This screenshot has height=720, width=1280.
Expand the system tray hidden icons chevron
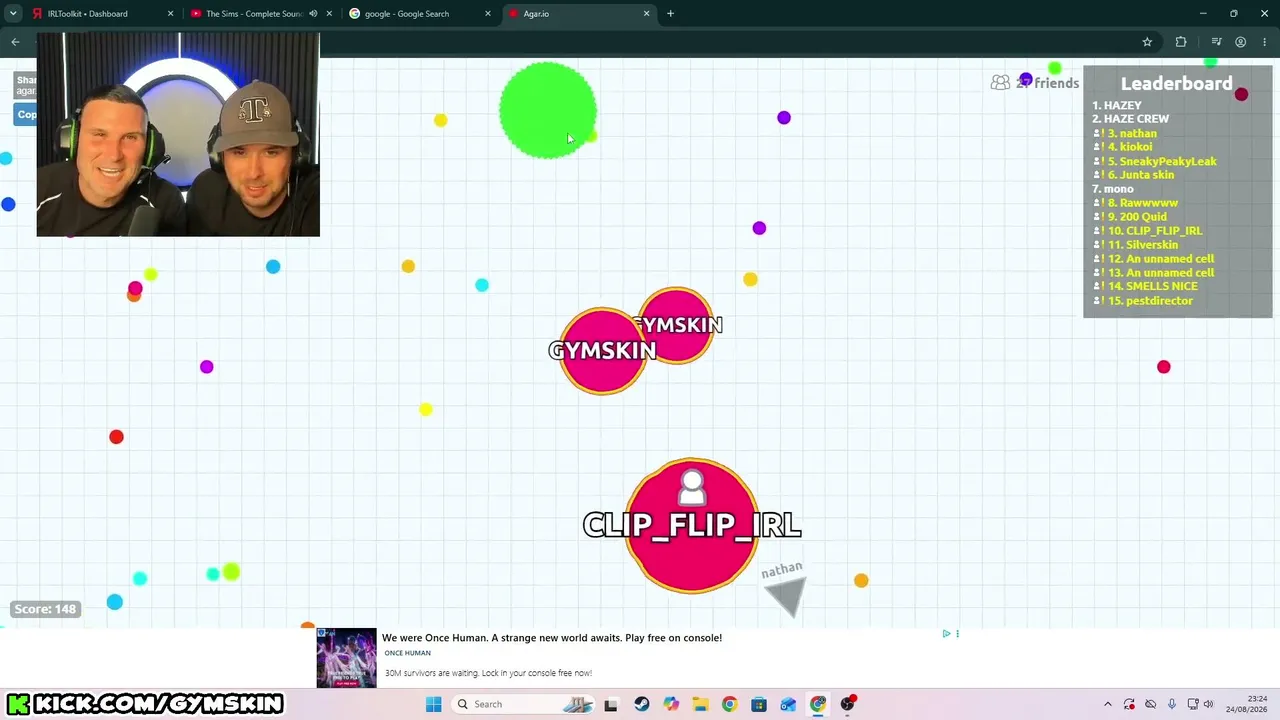pos(1107,704)
